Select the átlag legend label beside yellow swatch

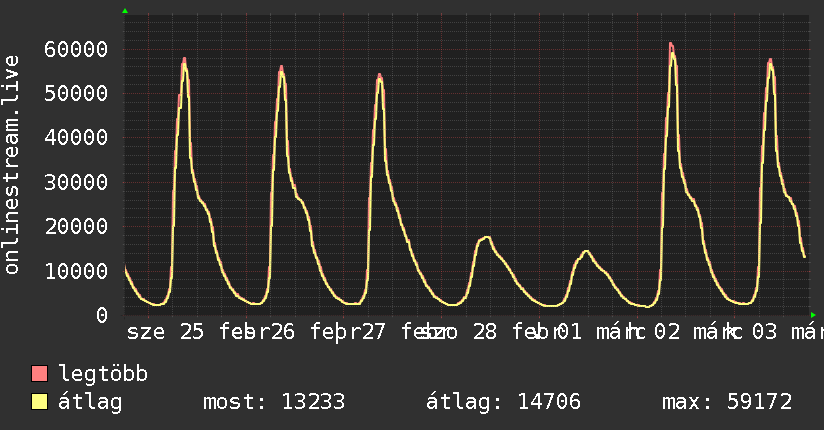90,402
